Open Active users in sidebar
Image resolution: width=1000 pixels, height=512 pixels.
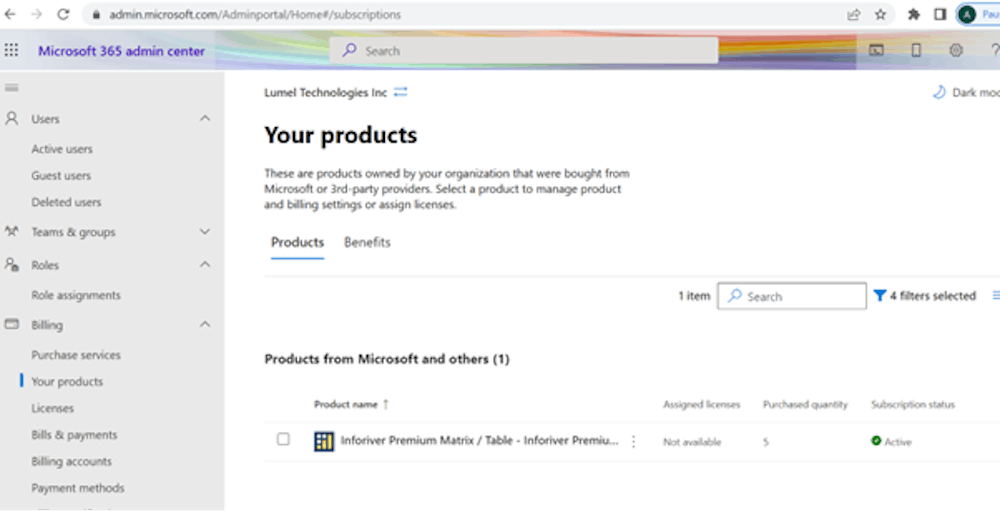tap(62, 149)
